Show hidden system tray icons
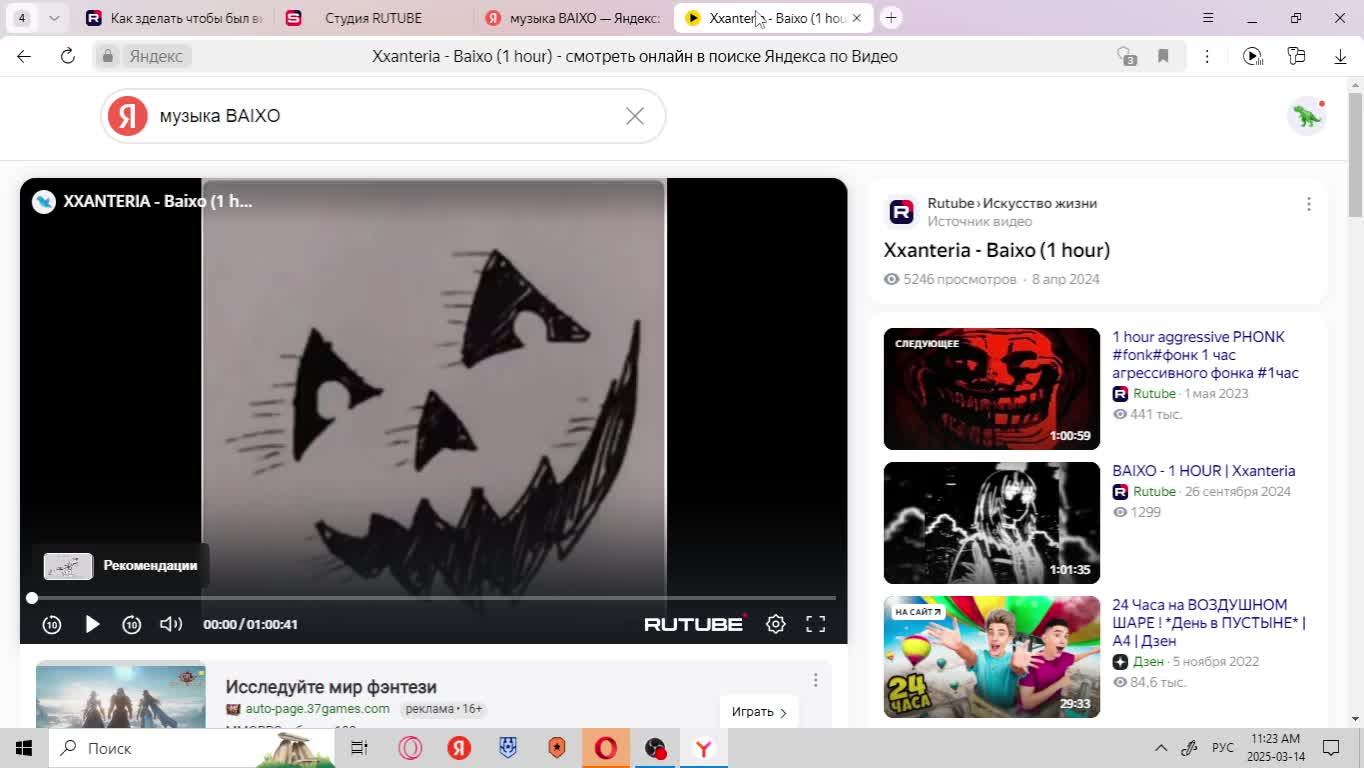1364x768 pixels. 1161,748
